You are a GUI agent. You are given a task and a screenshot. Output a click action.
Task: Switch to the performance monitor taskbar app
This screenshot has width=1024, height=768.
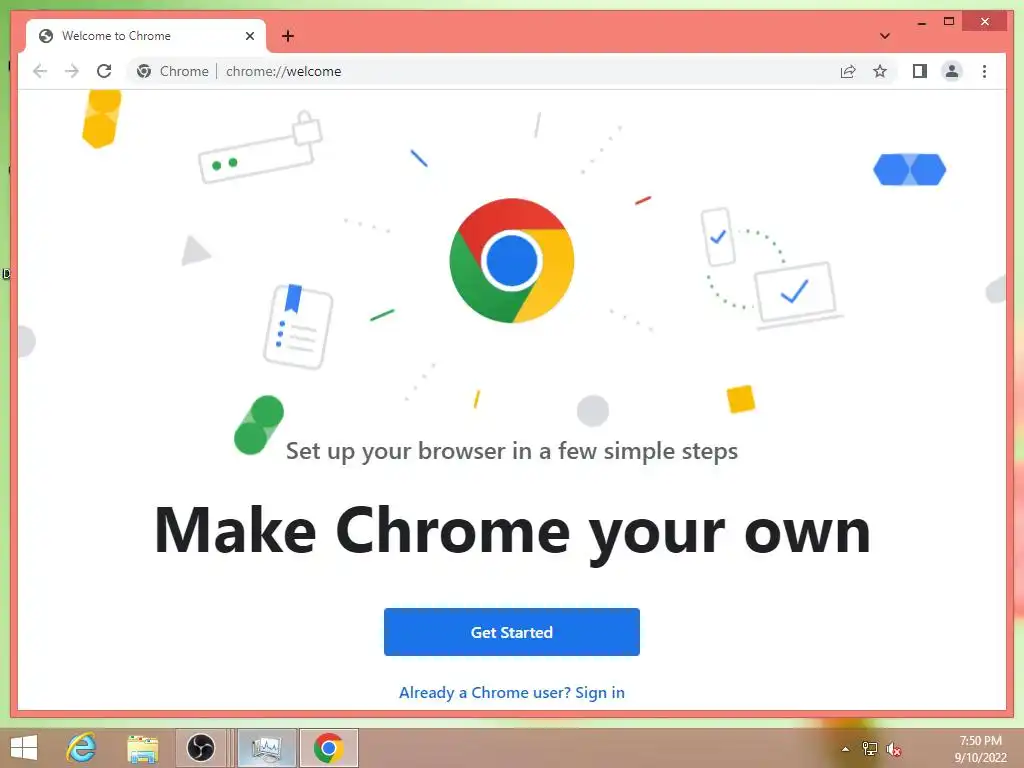coord(266,748)
